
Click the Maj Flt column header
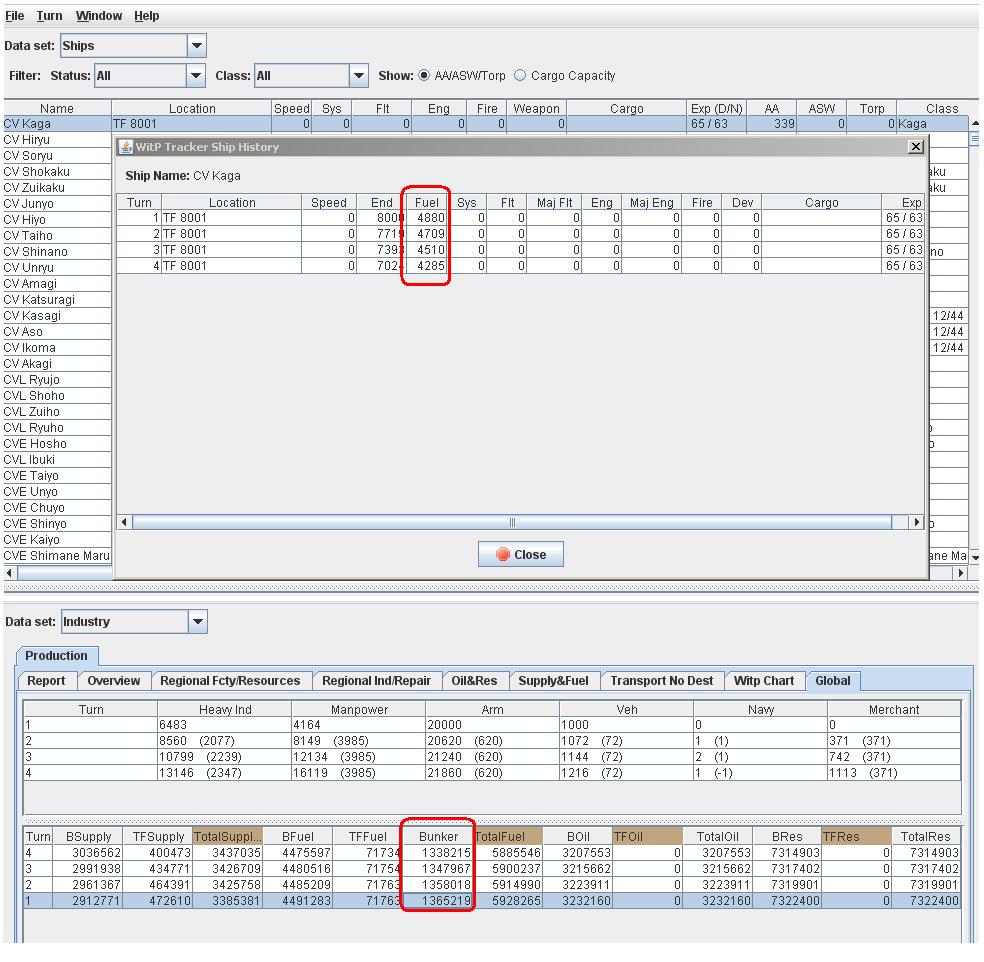coord(555,203)
